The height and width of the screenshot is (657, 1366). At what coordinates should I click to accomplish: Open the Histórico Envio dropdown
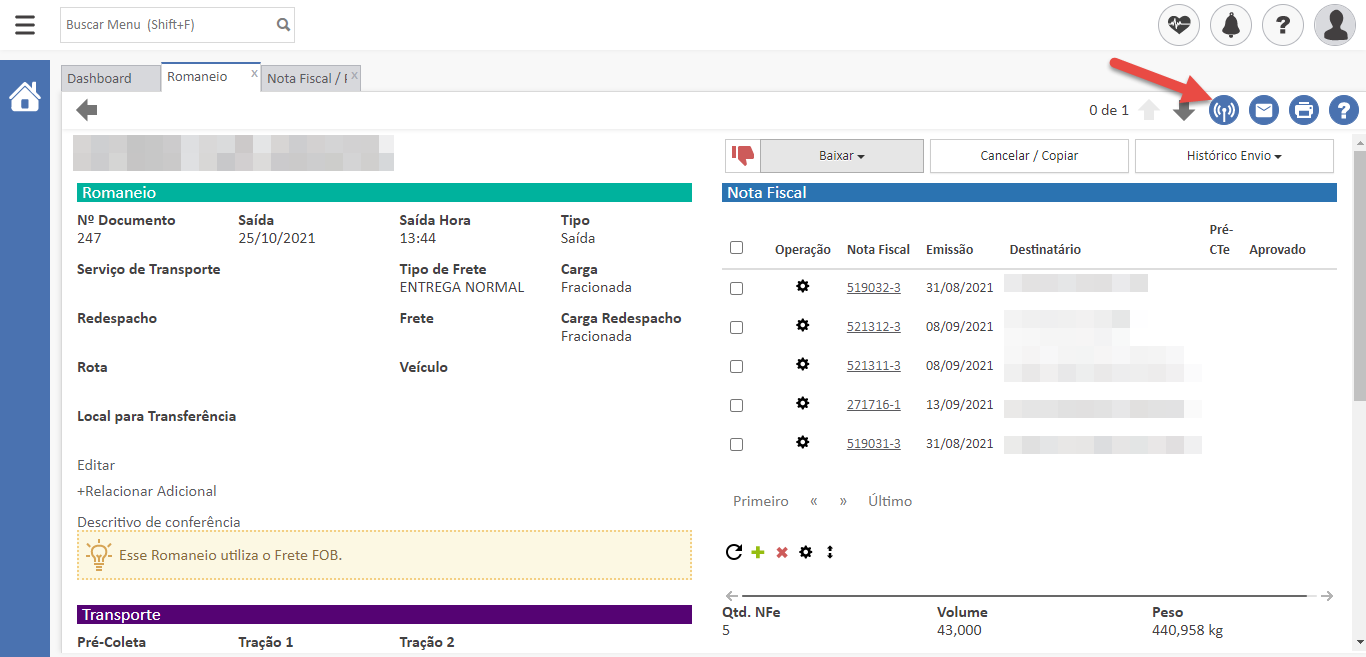coord(1233,156)
